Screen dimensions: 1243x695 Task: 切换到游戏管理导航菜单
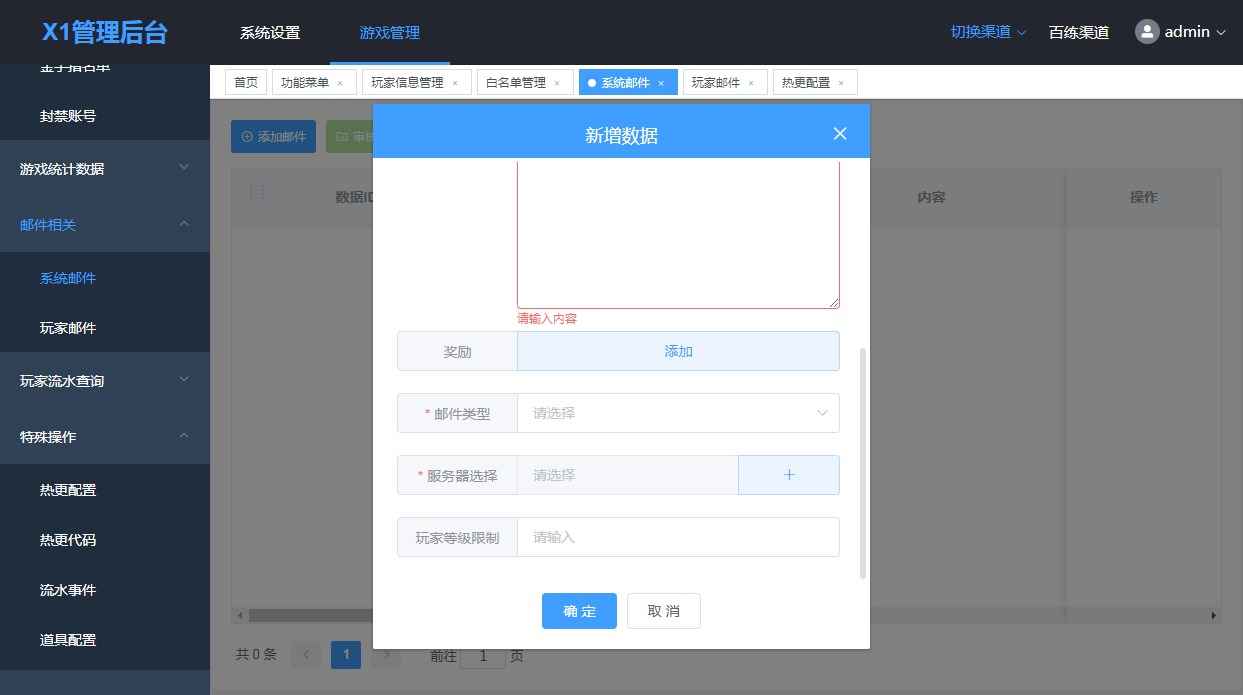(388, 32)
